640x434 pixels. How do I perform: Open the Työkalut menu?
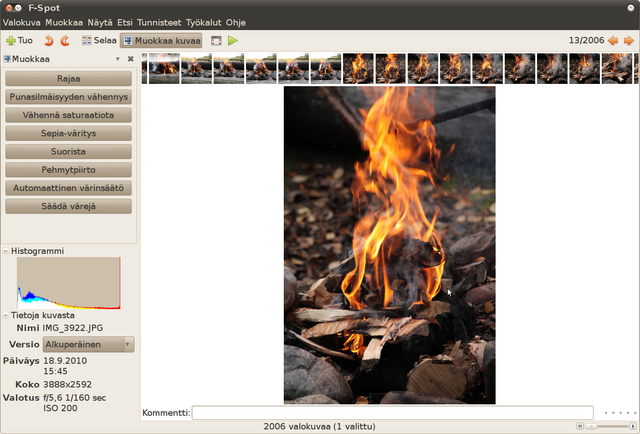[204, 21]
